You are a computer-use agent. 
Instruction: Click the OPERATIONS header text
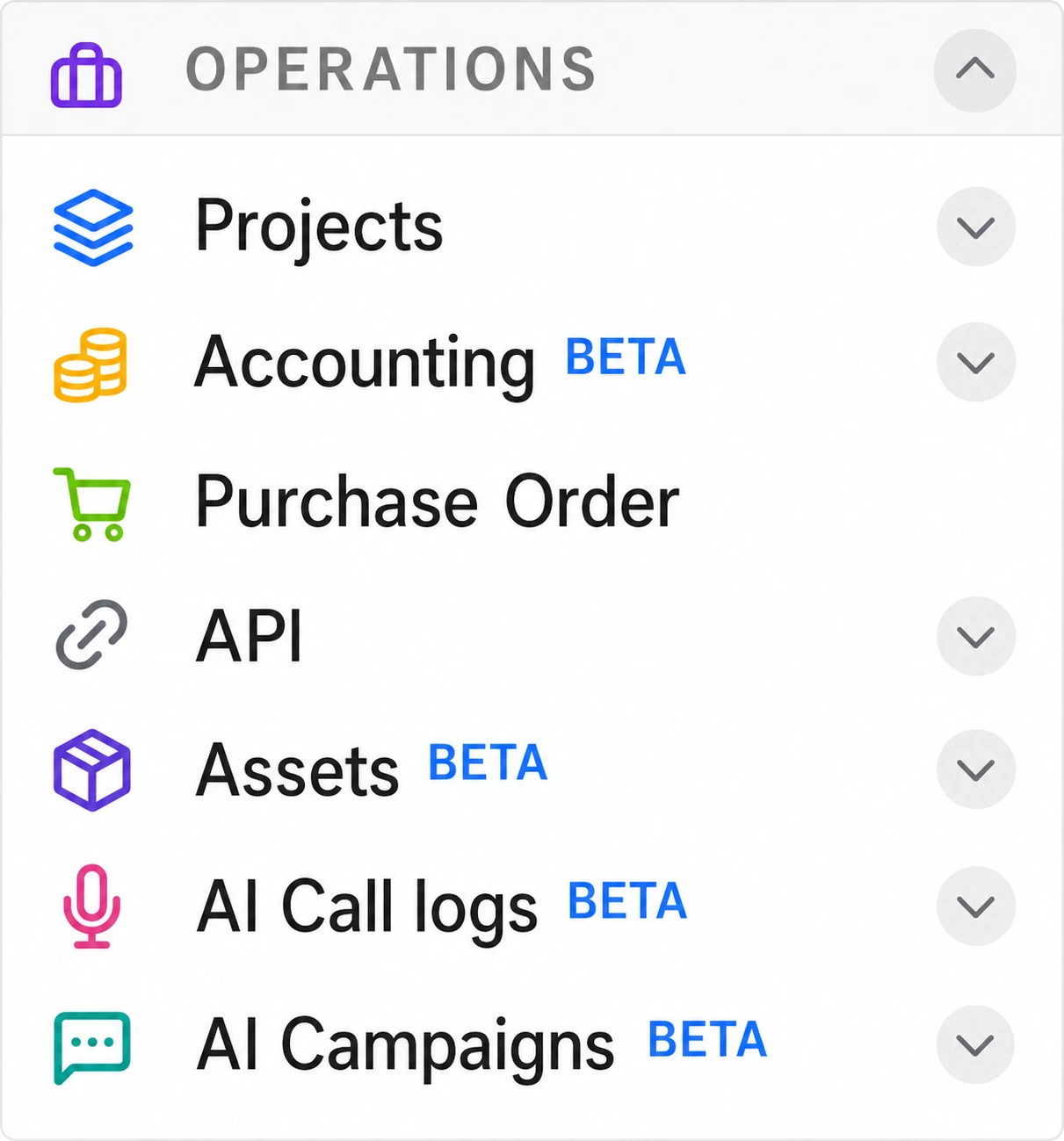(x=391, y=69)
